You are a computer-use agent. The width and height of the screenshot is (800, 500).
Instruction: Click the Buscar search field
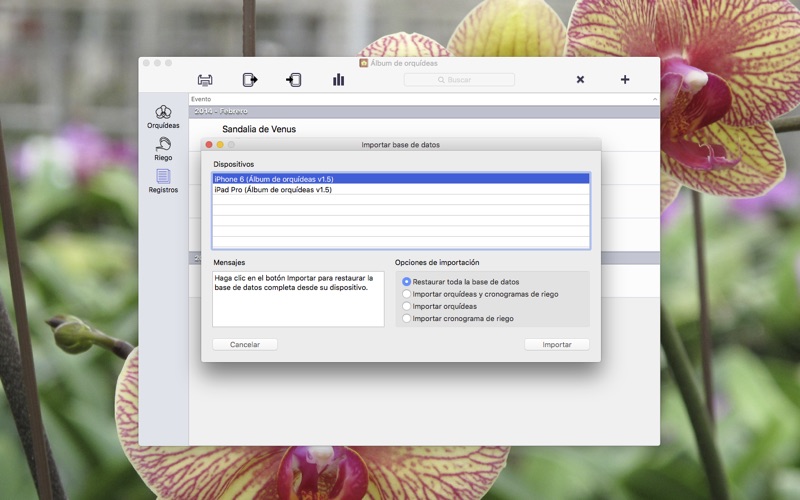click(460, 80)
